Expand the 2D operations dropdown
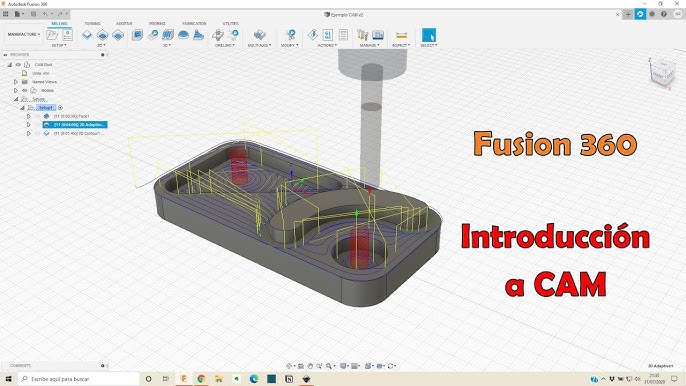Viewport: 686px width, 386px height. click(x=102, y=45)
